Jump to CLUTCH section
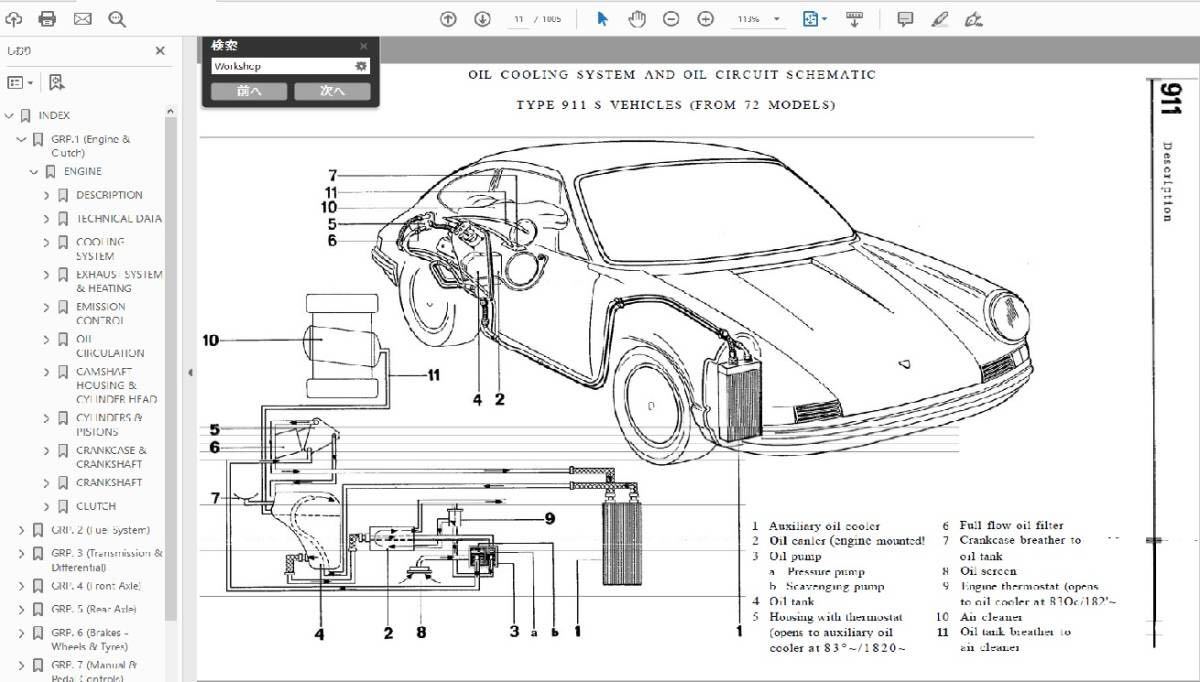Screen dimensions: 1200x682 [96, 506]
